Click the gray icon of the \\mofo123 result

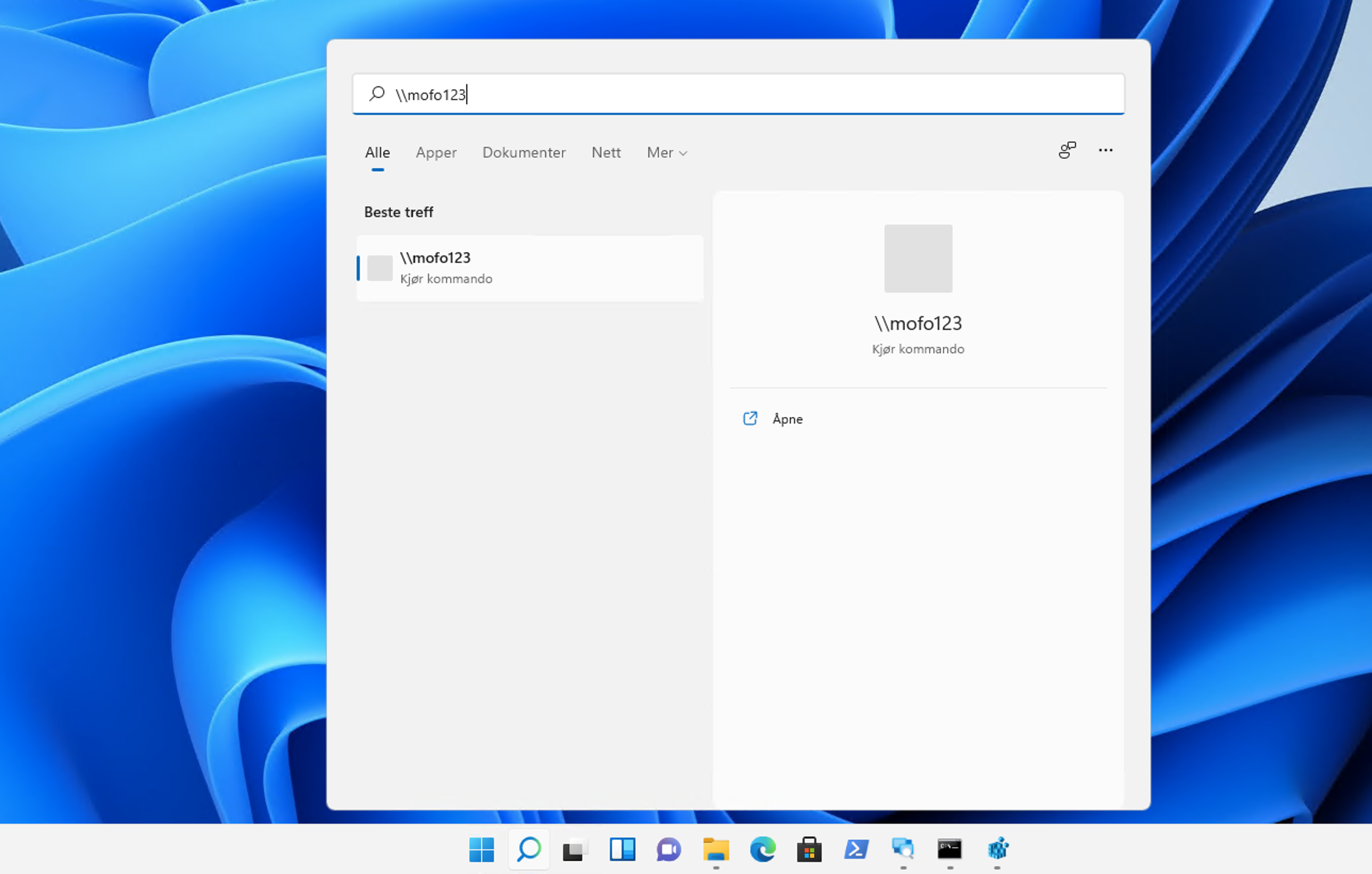(x=379, y=268)
